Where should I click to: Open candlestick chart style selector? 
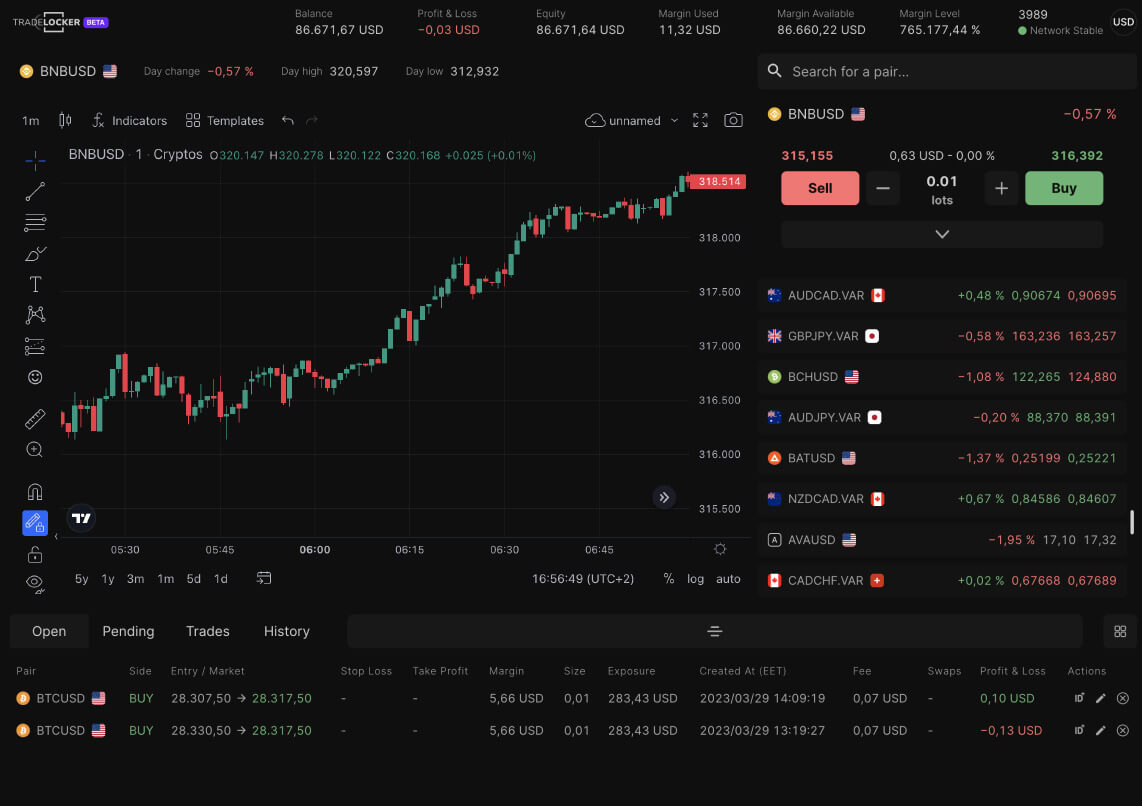click(66, 120)
